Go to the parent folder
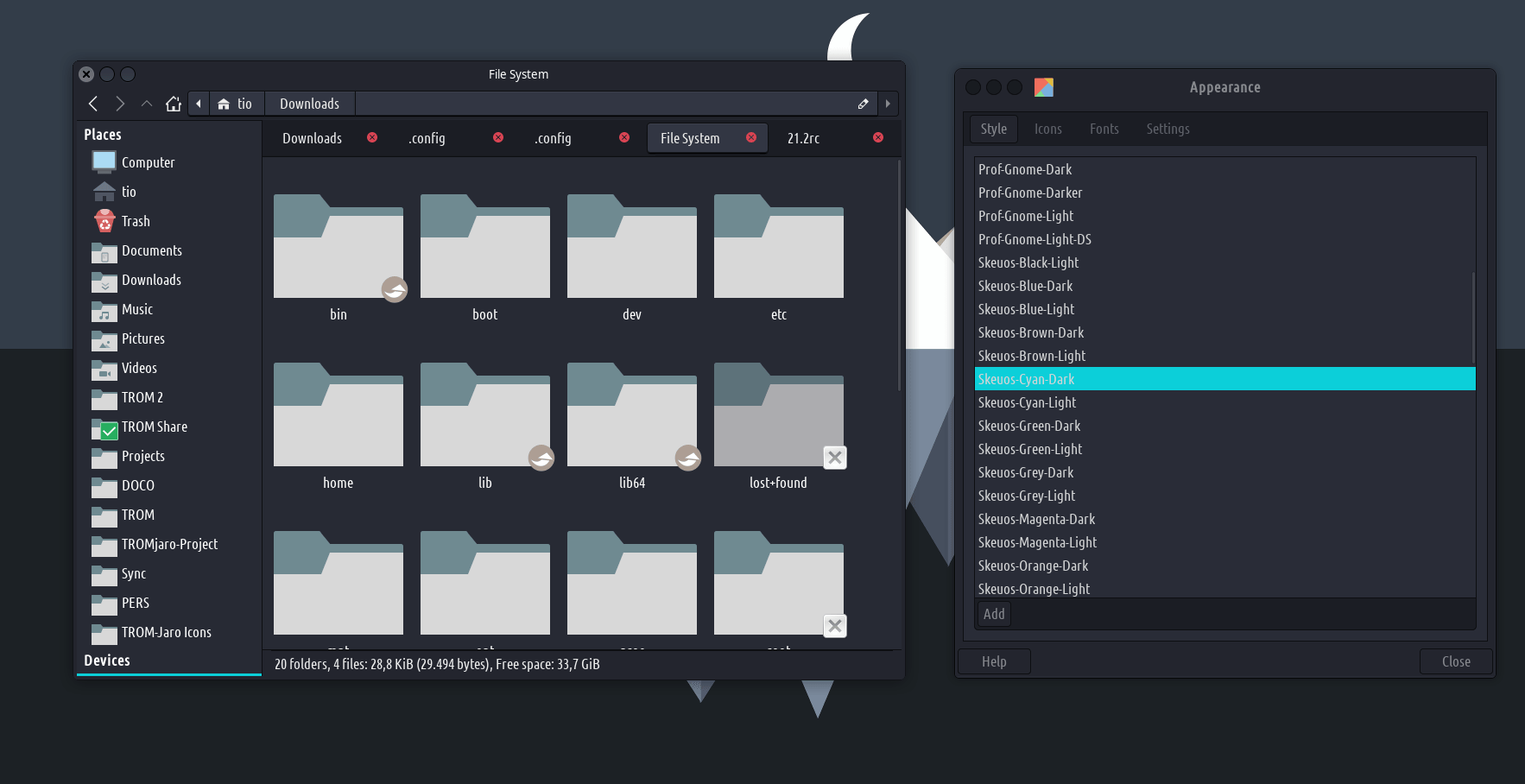 pos(147,104)
